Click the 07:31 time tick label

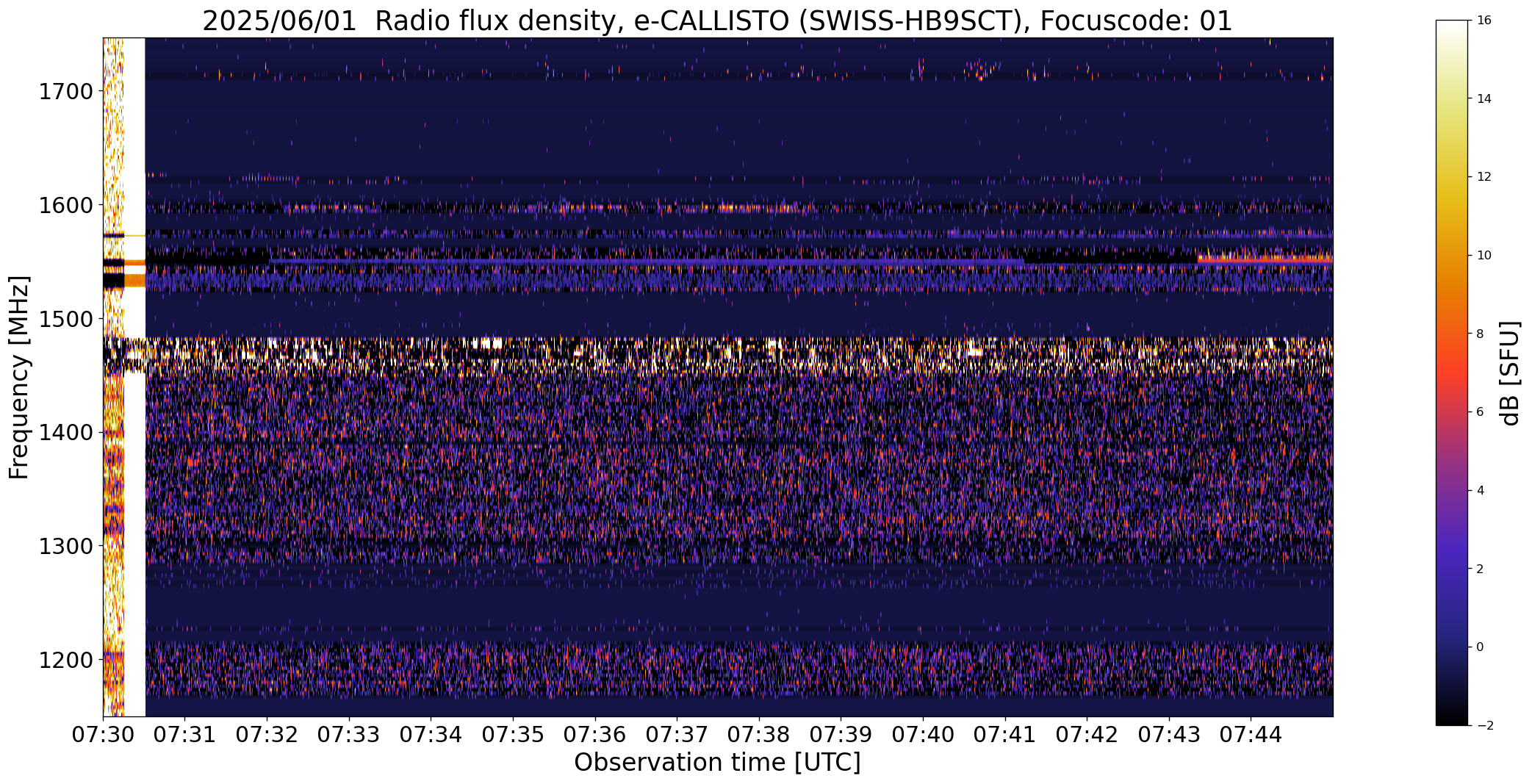pos(185,735)
